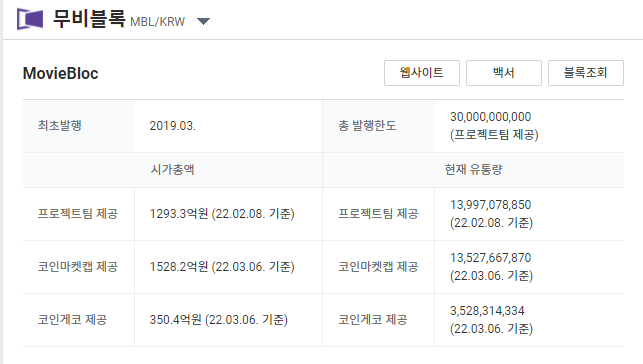Open the 백서 whitepaper button
Viewport: 643px width, 364px height.
(504, 73)
